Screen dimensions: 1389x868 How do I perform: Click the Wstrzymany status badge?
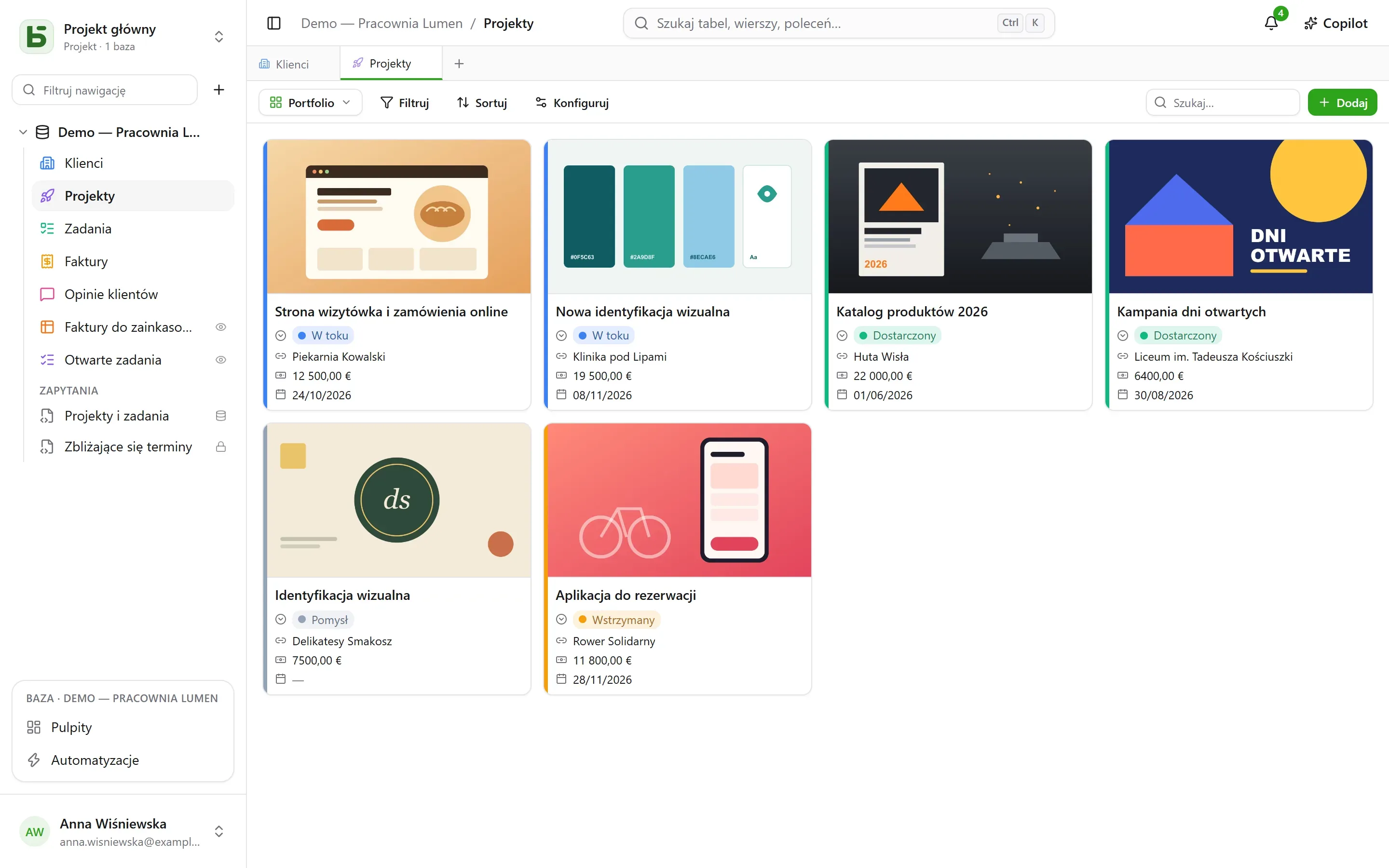[616, 620]
